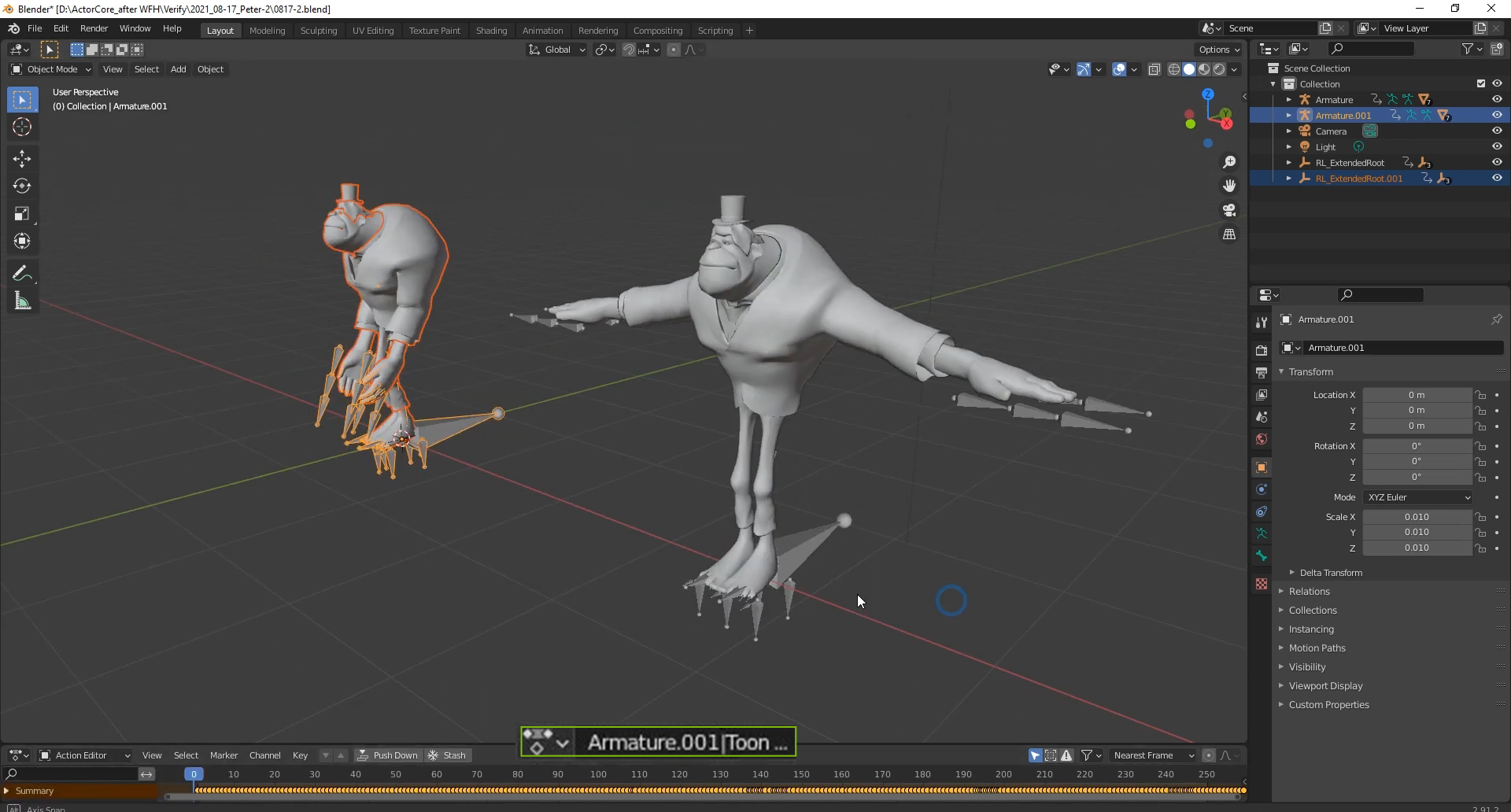Click the Location Y value field
This screenshot has height=812, width=1511.
pyautogui.click(x=1417, y=411)
